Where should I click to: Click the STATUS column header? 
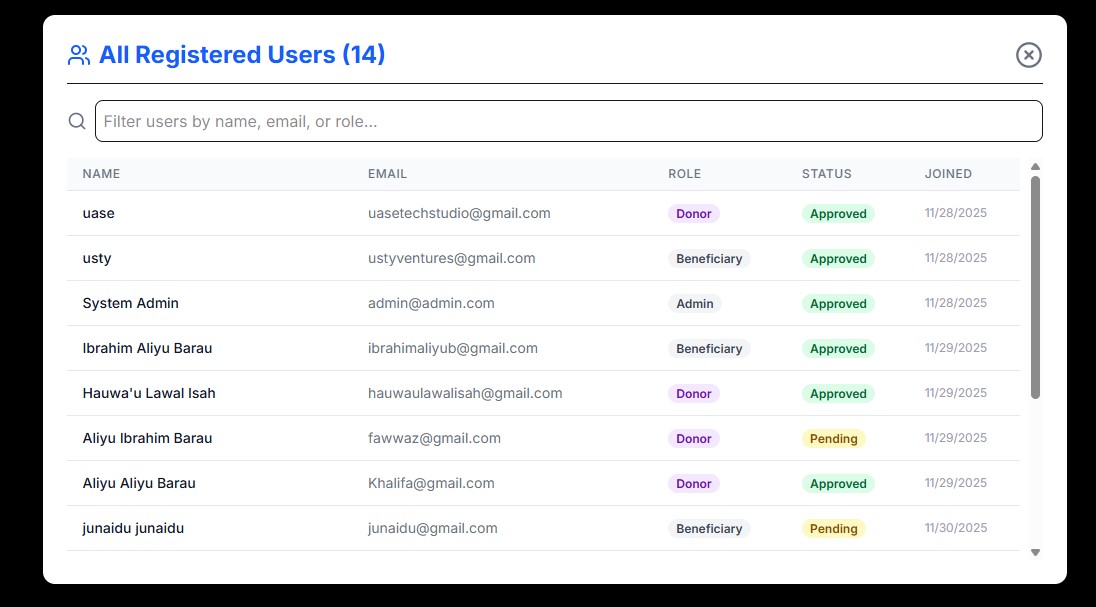click(826, 174)
